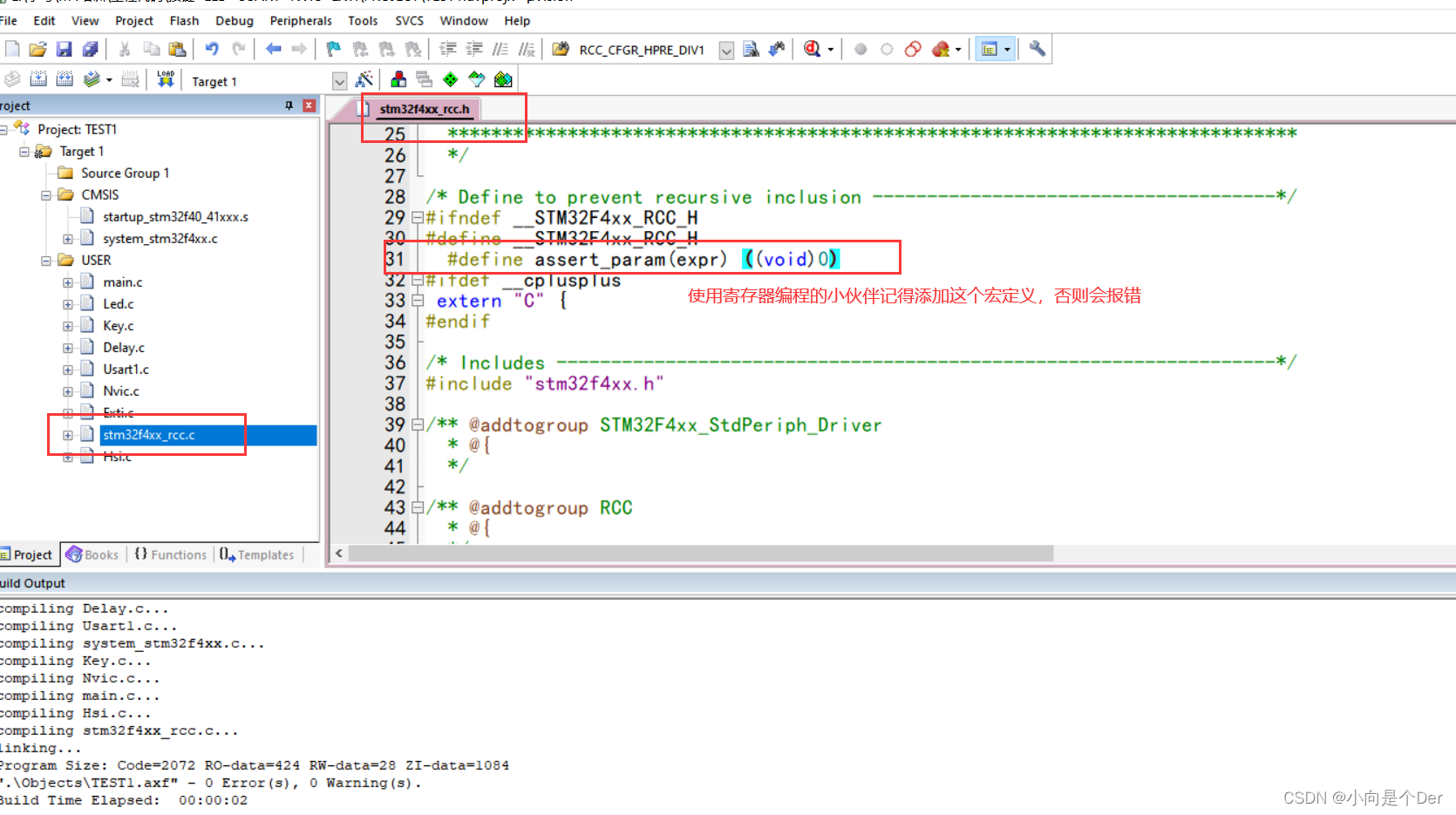This screenshot has width=1456, height=815.
Task: Switch to the Templates panel tab
Action: pyautogui.click(x=257, y=555)
